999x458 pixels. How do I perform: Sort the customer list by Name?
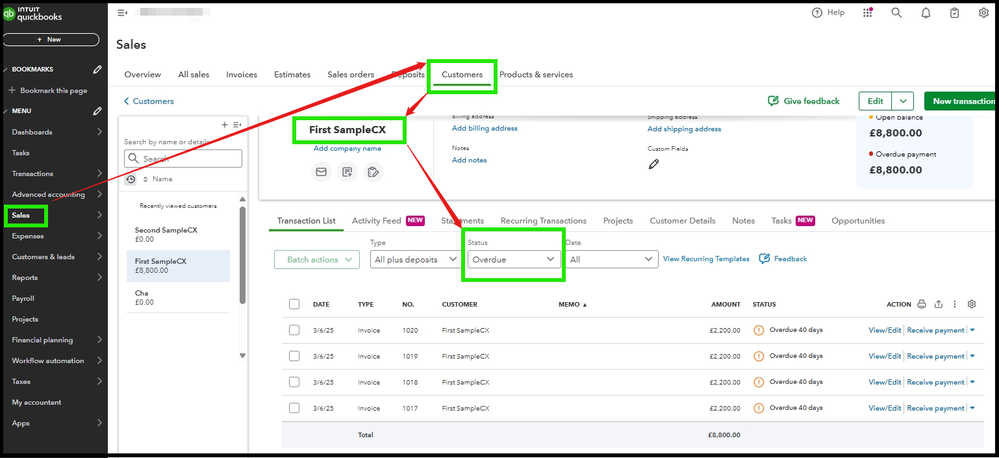(158, 180)
